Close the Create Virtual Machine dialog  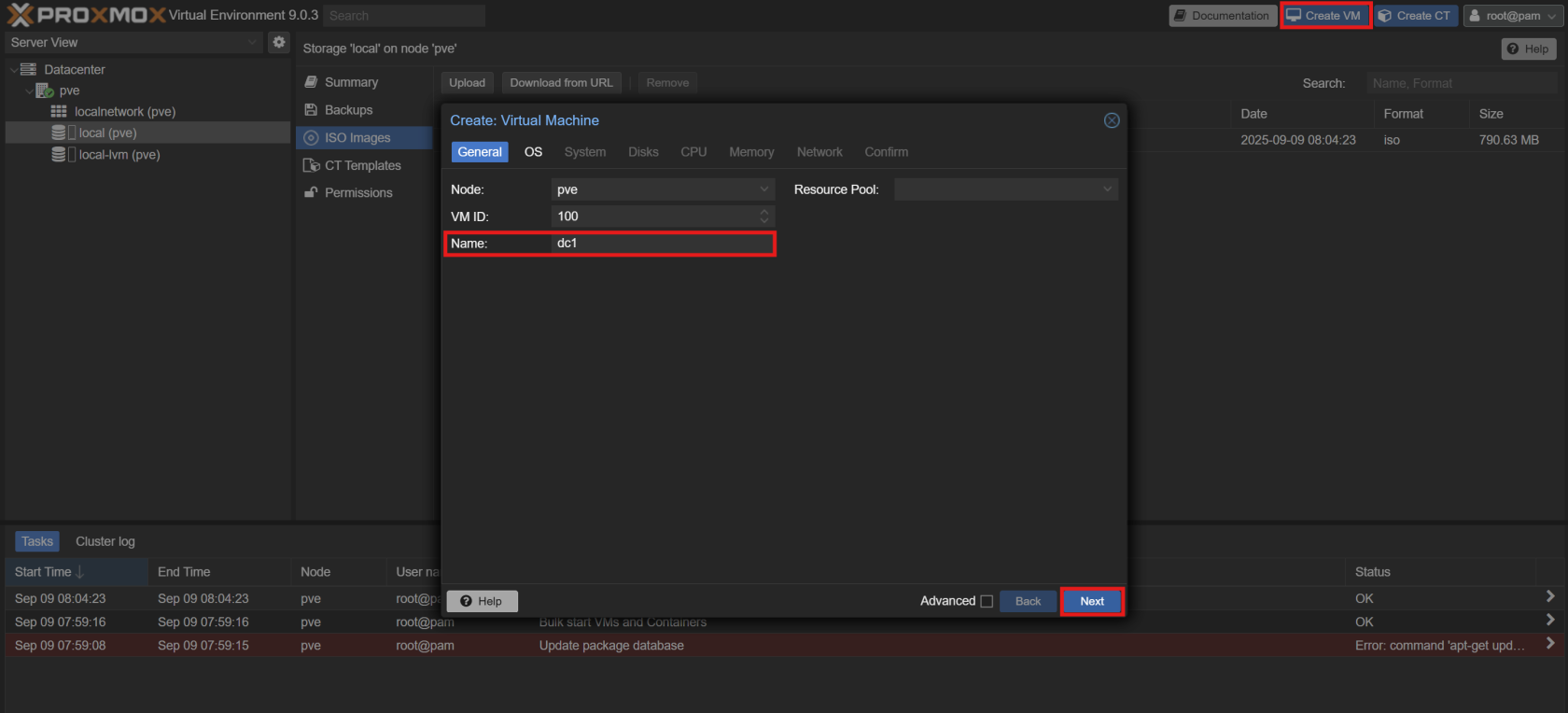click(1112, 120)
